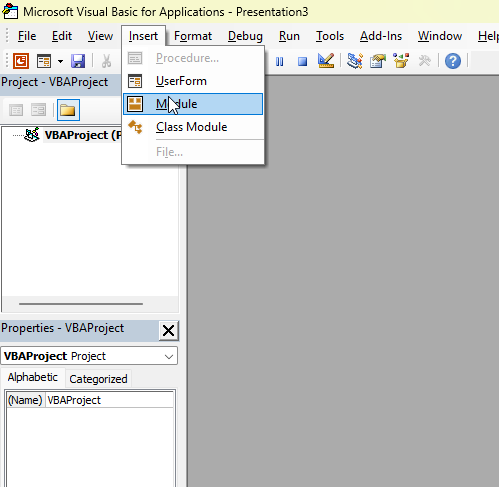Screen dimensions: 499x487
Task: Switch to the Alphabetic tab
Action: pos(33,377)
